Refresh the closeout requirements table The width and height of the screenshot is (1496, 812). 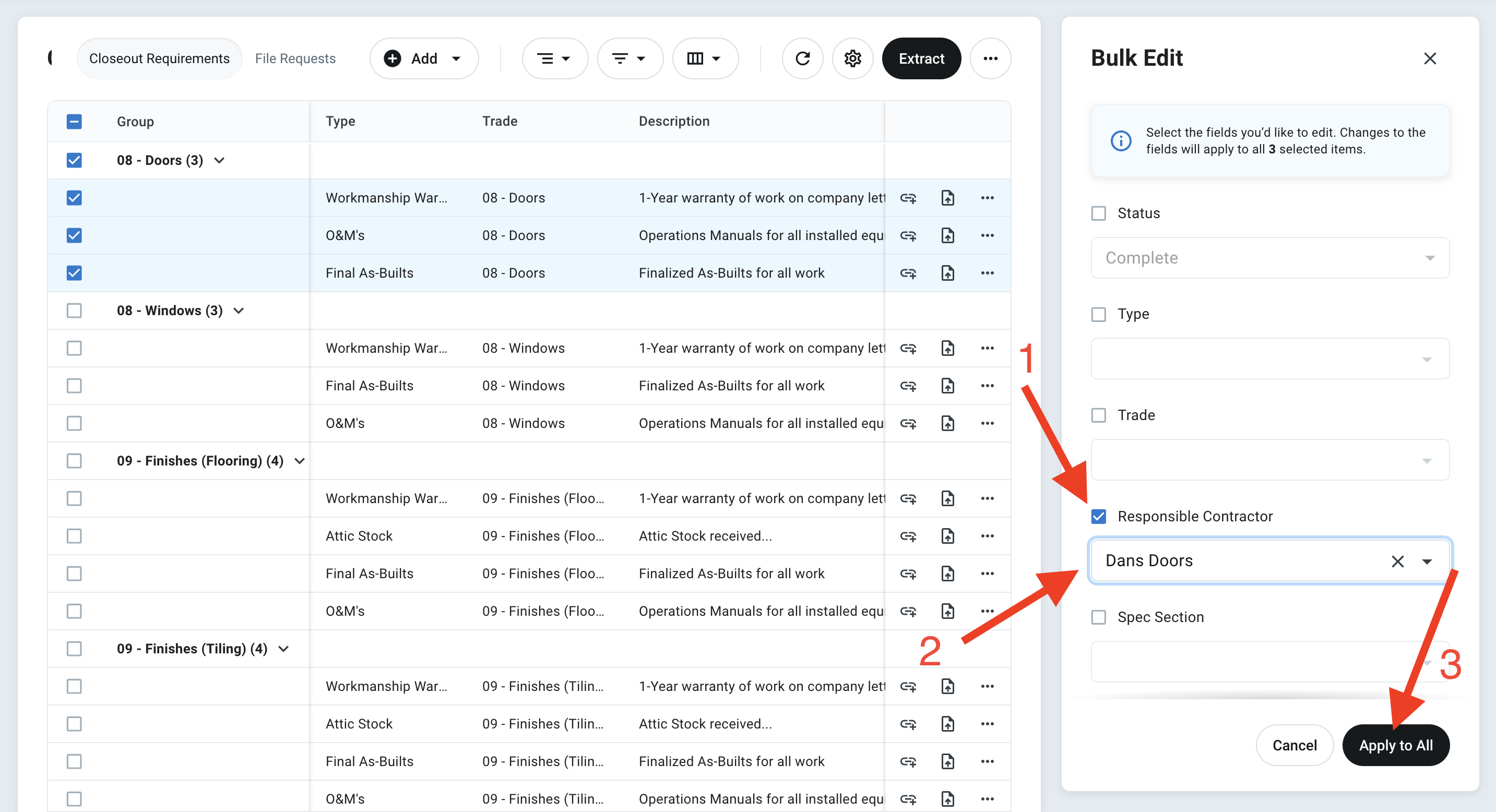[x=803, y=58]
